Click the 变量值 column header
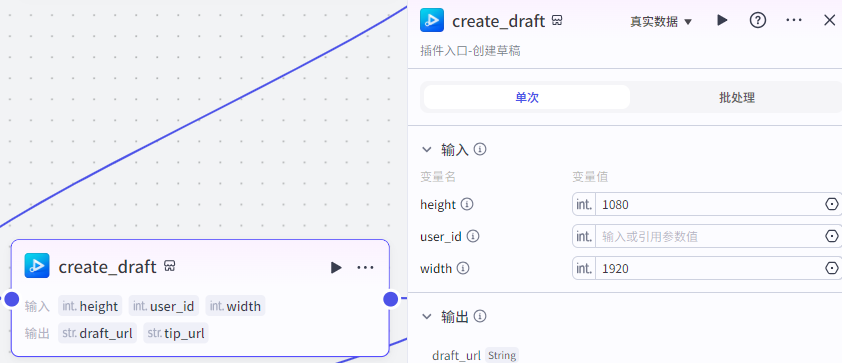Screen dimensions: 842x363 tap(590, 177)
